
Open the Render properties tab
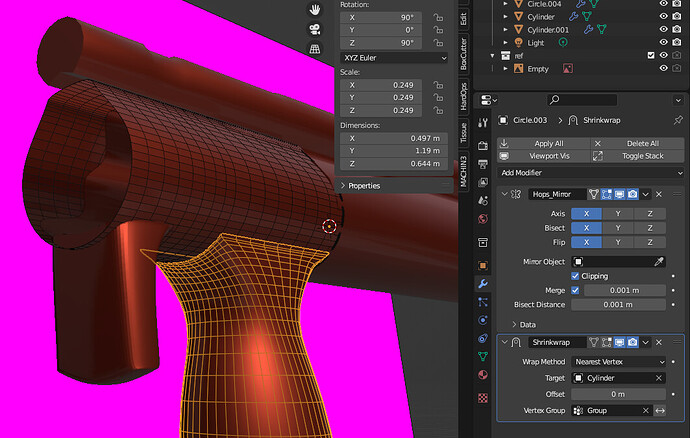(x=483, y=145)
